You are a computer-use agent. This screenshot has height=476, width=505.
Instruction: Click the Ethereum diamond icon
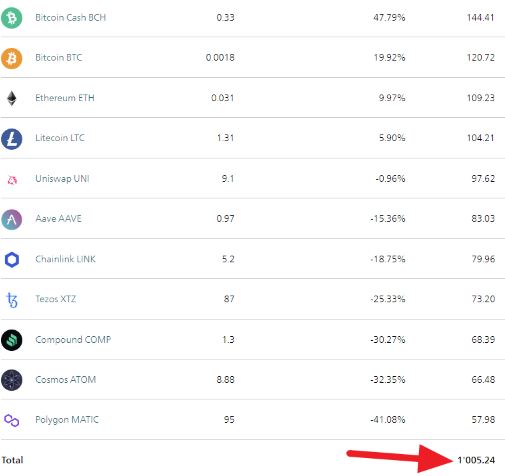pyautogui.click(x=12, y=98)
